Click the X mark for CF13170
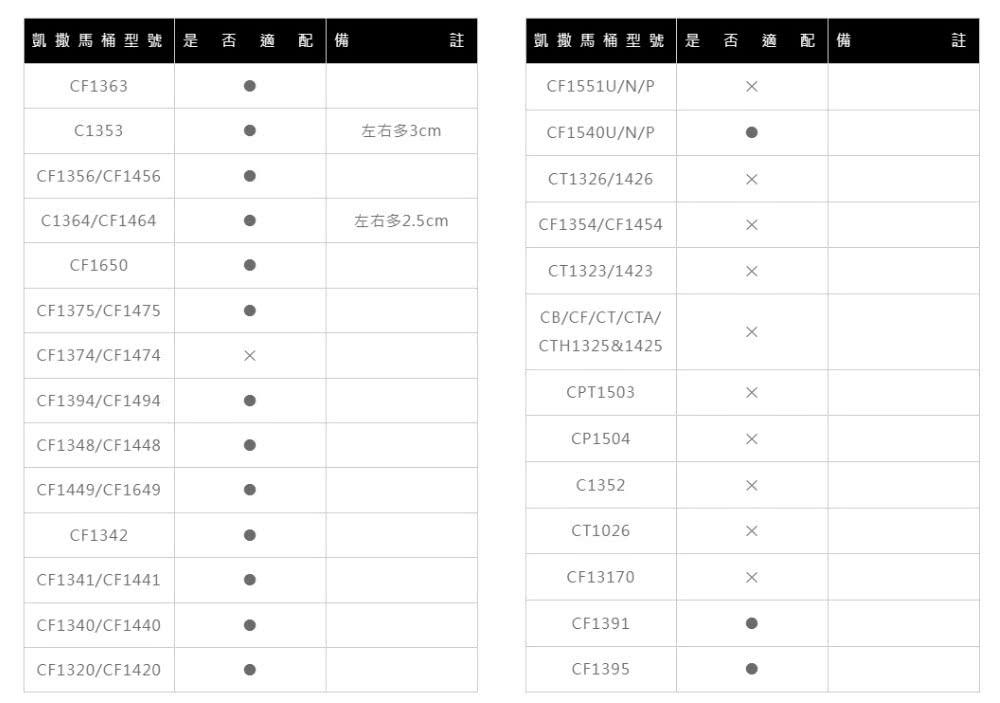Image resolution: width=1000 pixels, height=703 pixels. 752,577
